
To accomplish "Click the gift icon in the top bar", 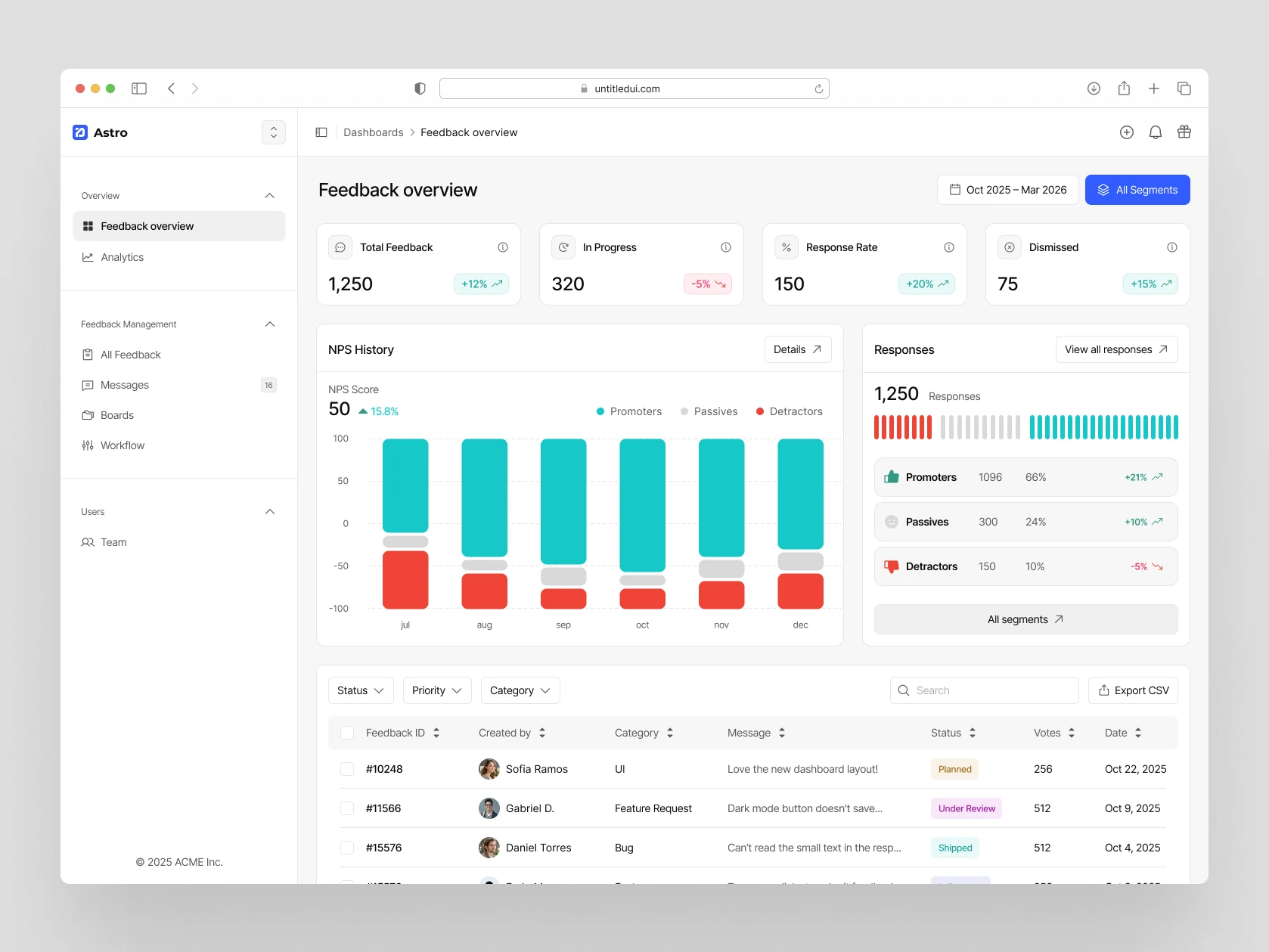I will coord(1184,132).
